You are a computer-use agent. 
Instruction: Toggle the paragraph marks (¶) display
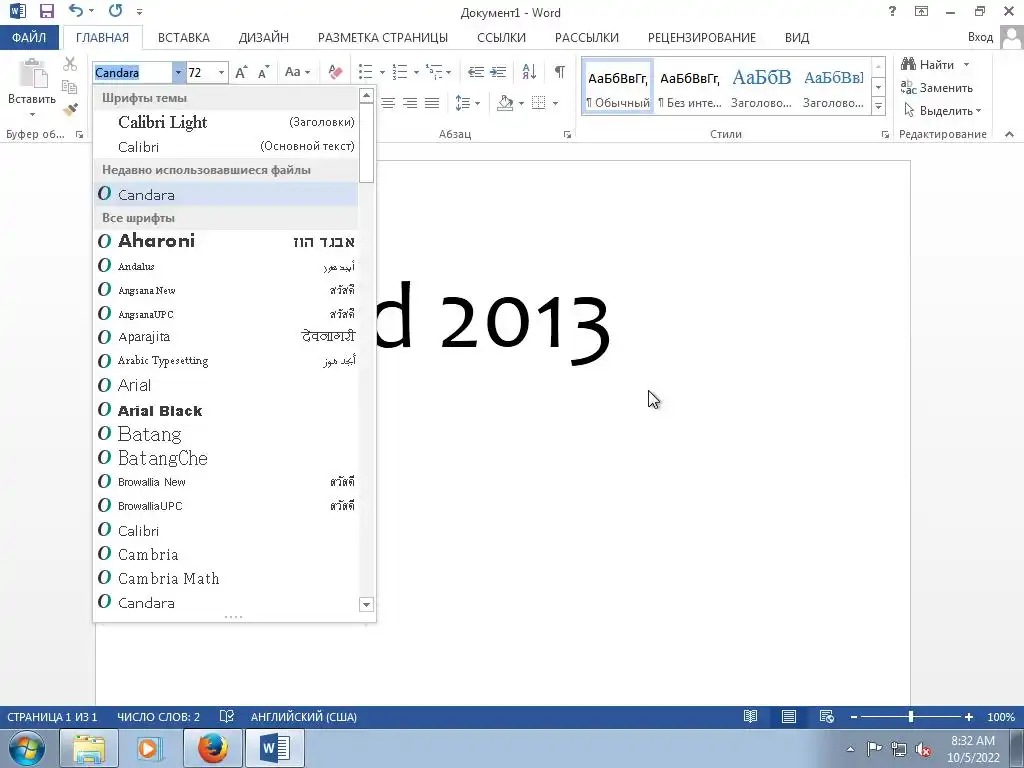click(560, 72)
